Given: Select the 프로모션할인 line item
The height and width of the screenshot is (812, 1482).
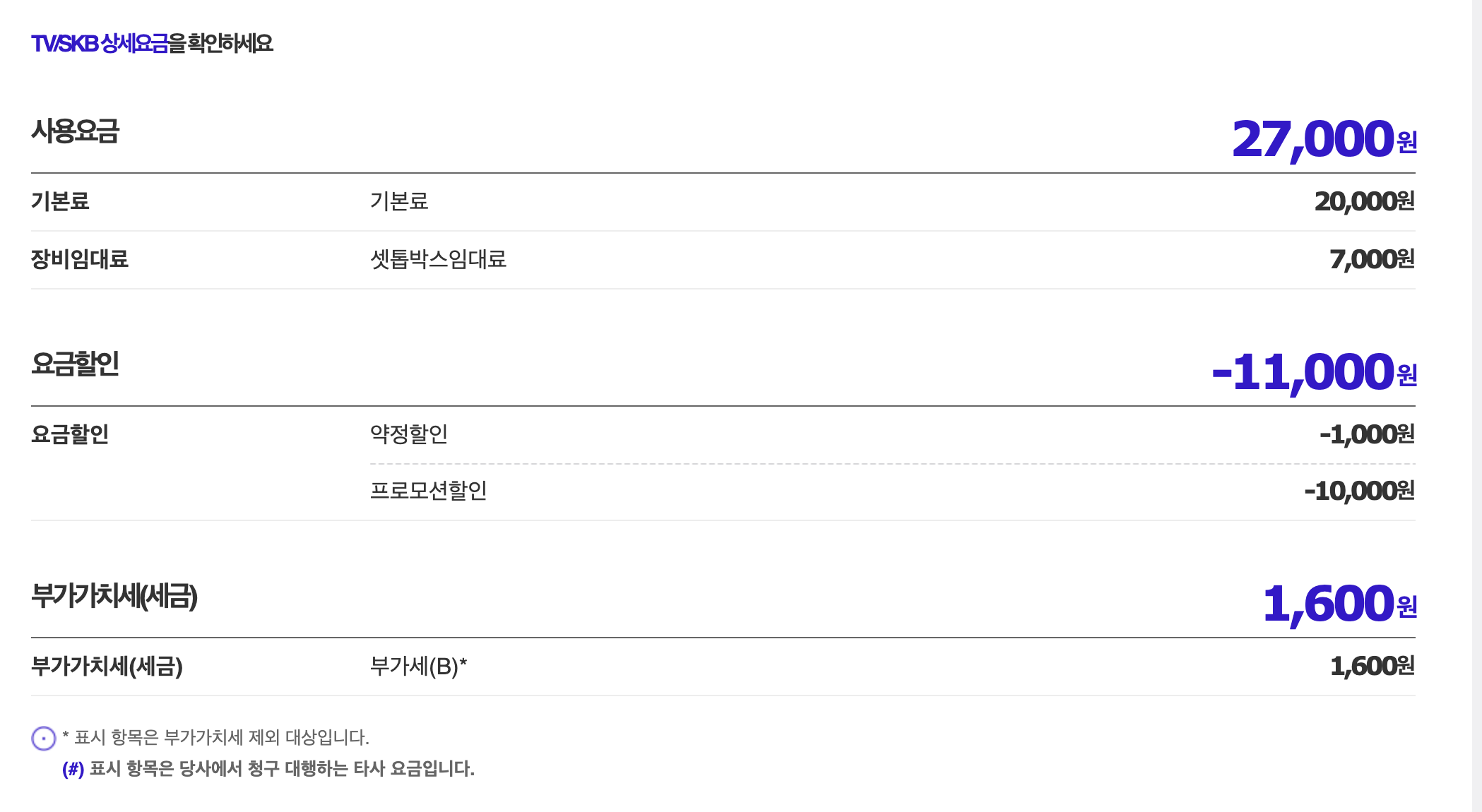Looking at the screenshot, I should (x=428, y=490).
